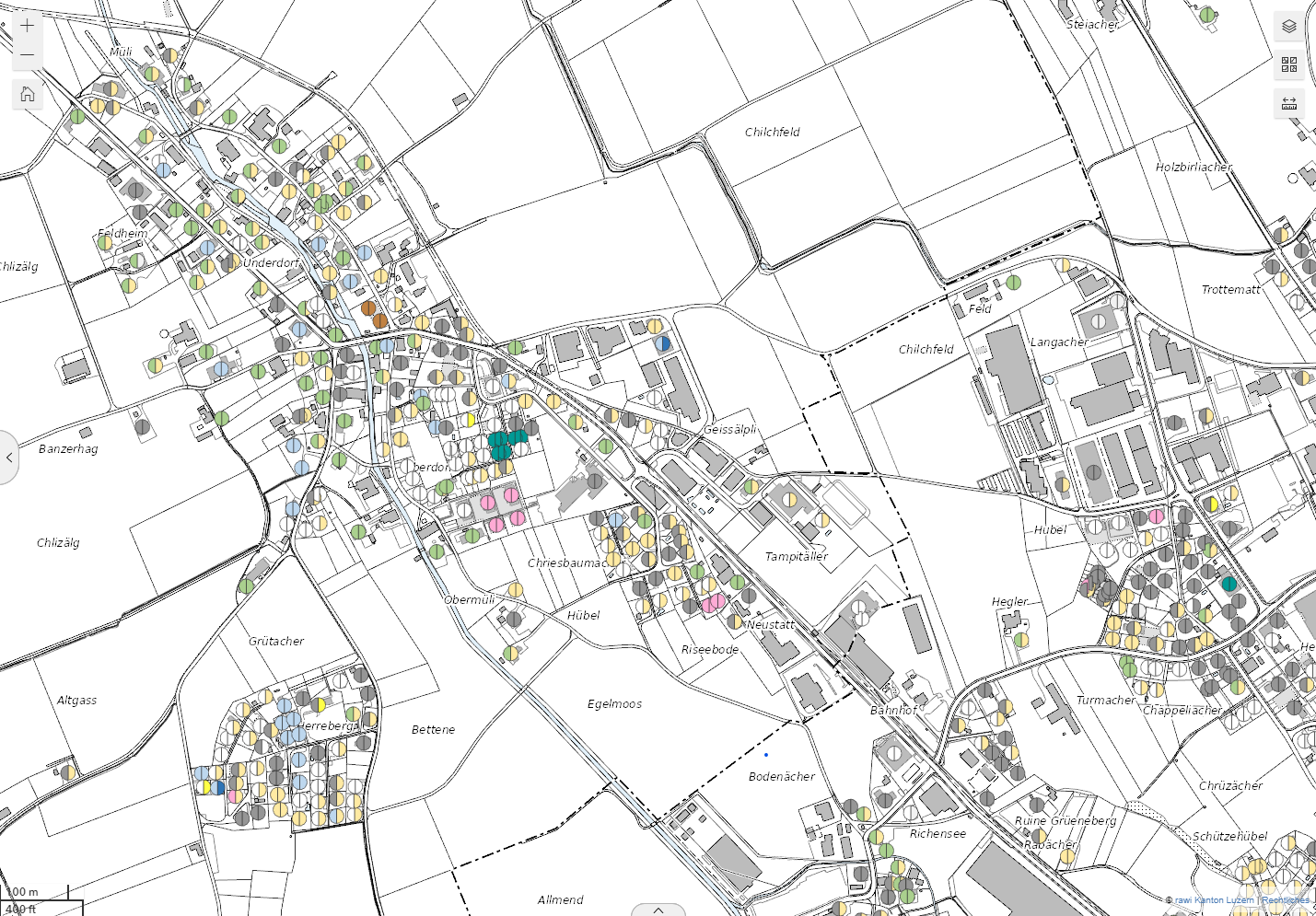The height and width of the screenshot is (916, 1316).
Task: Expand the collapsed left side panel
Action: point(9,457)
